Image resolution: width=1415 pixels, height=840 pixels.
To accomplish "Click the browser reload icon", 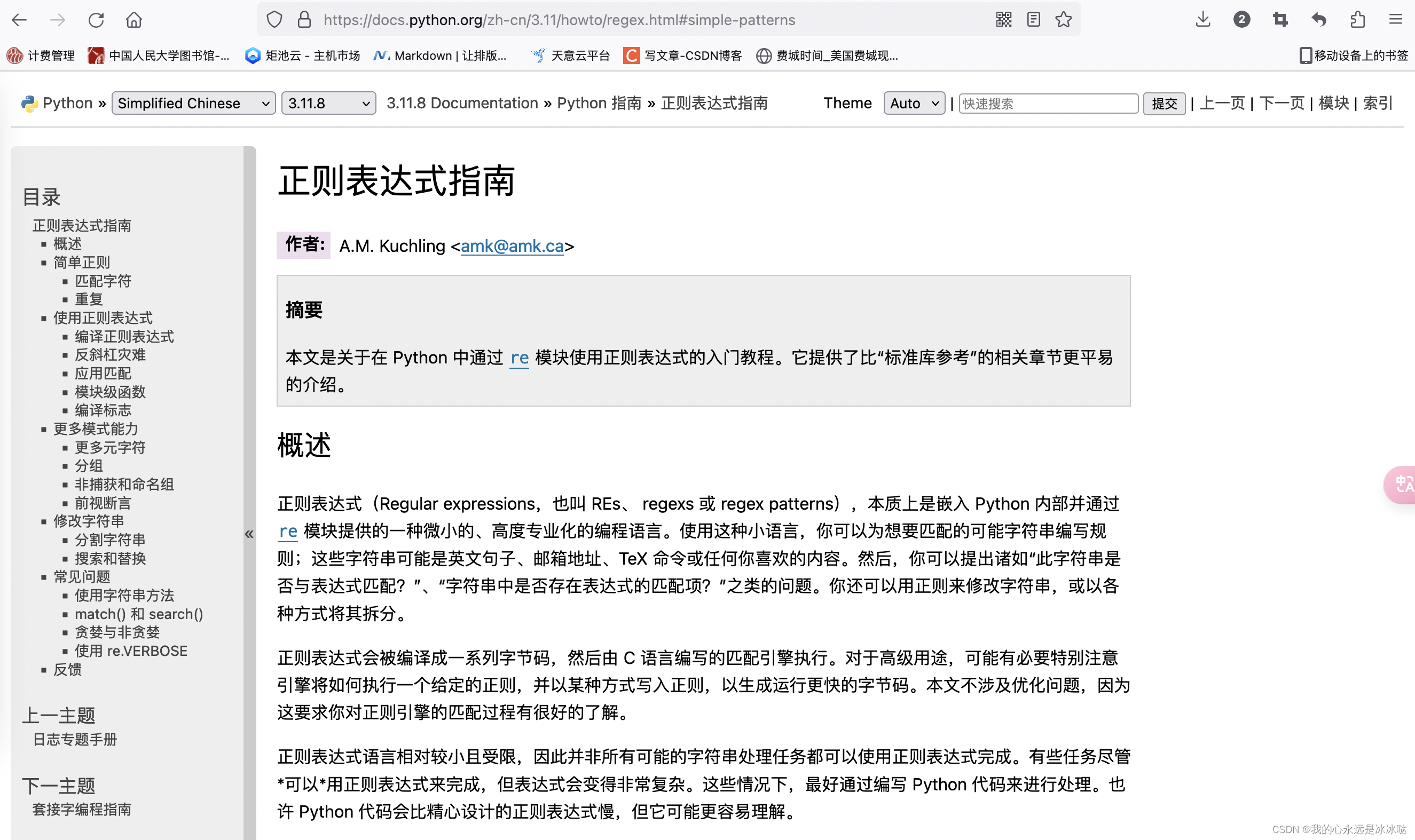I will (x=96, y=20).
